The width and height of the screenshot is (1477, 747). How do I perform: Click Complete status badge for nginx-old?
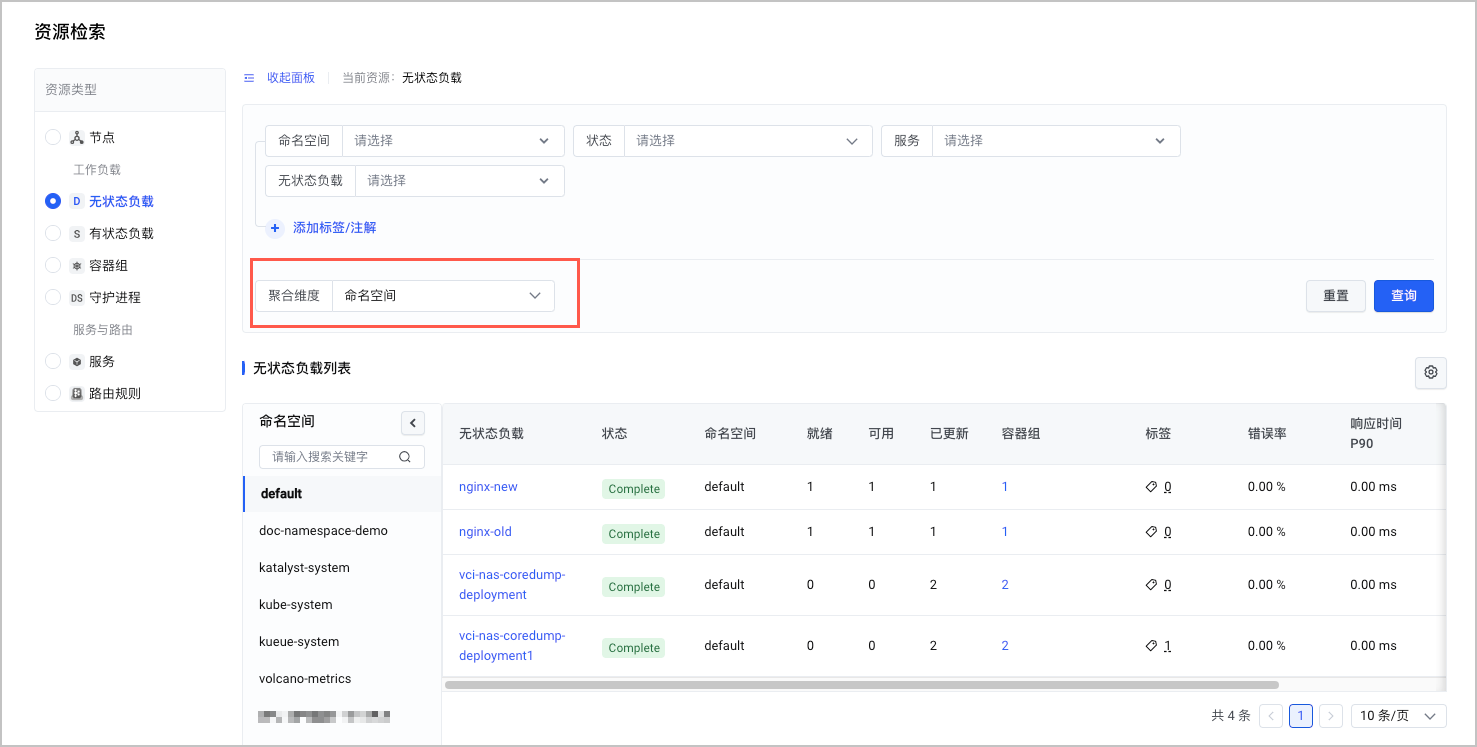point(634,534)
